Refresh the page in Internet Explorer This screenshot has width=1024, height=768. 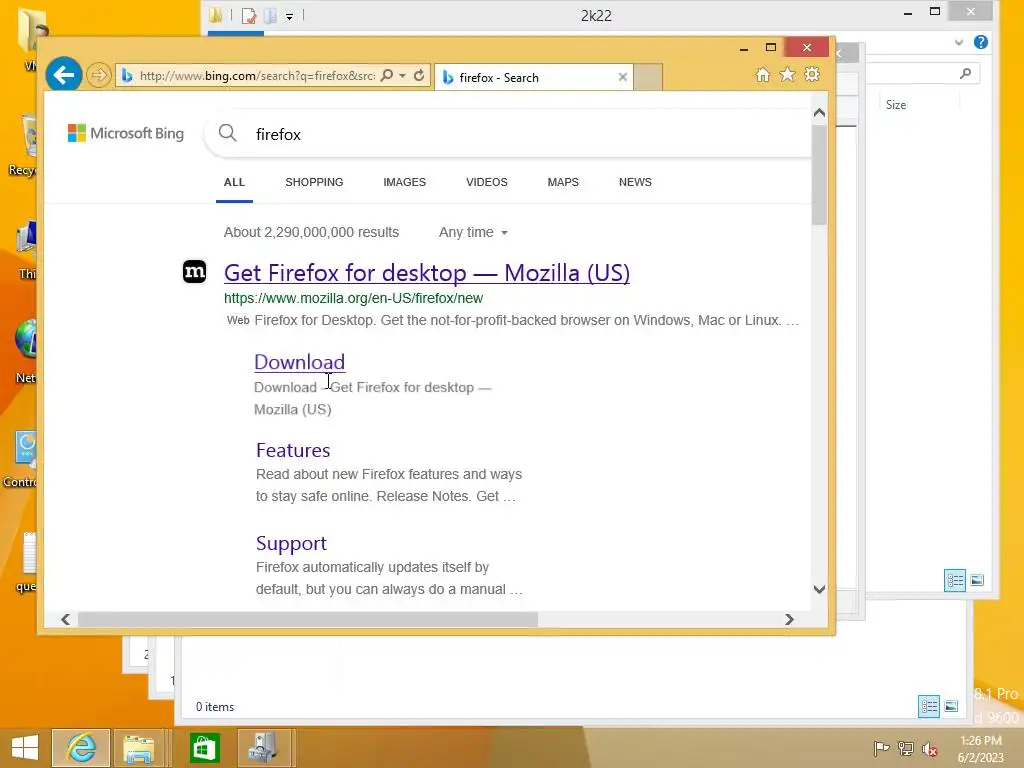[419, 76]
